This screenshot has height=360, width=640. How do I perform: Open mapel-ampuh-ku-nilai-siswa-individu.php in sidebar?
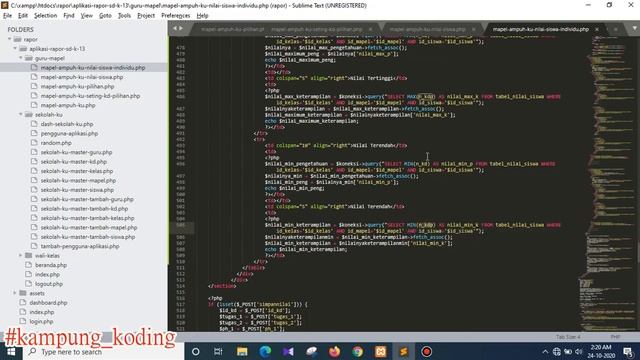(x=93, y=68)
